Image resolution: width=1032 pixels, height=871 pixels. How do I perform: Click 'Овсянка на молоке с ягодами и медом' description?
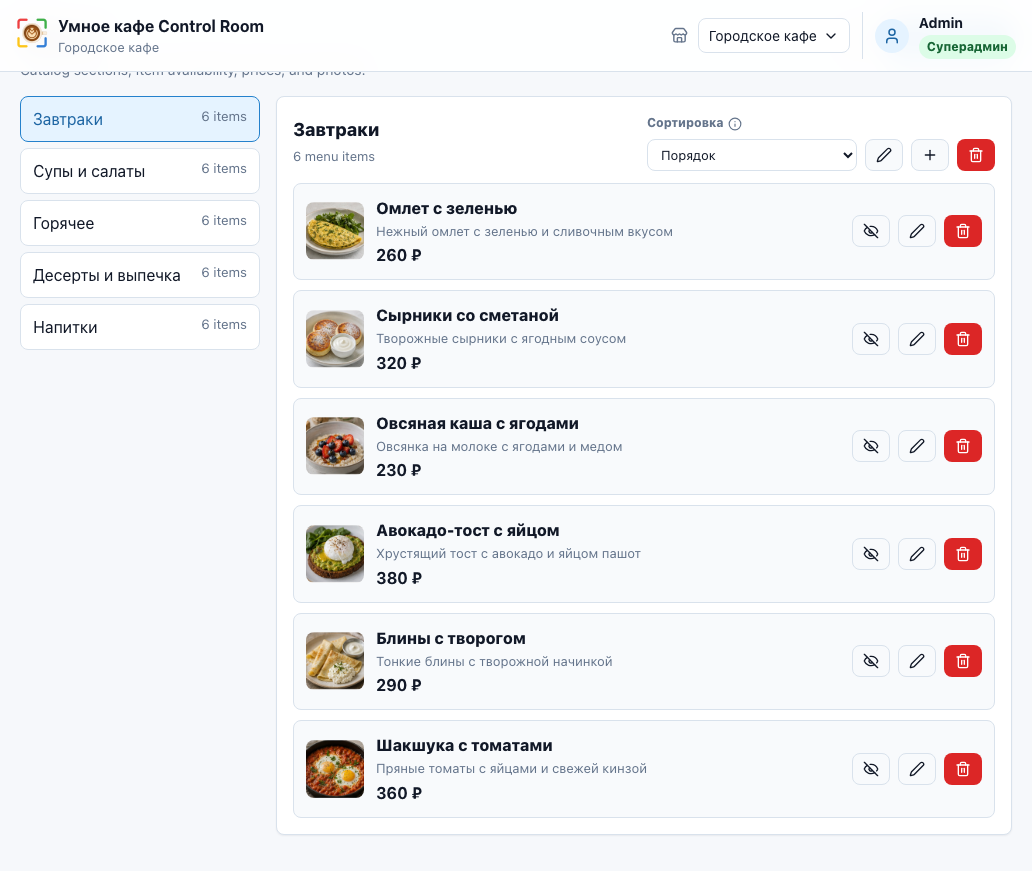499,447
